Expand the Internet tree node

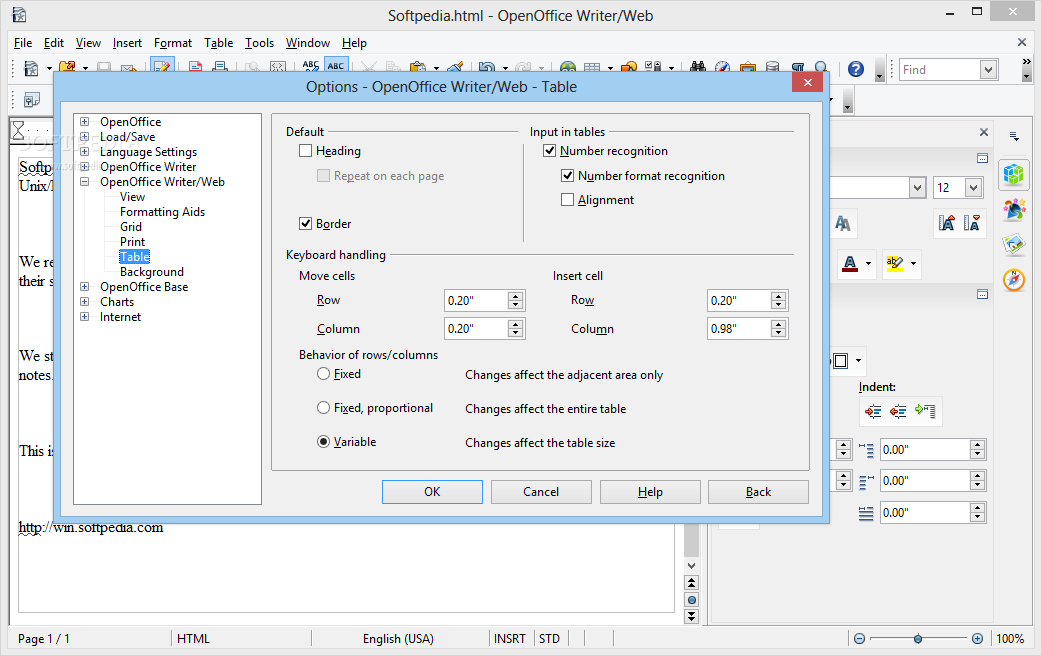click(84, 317)
